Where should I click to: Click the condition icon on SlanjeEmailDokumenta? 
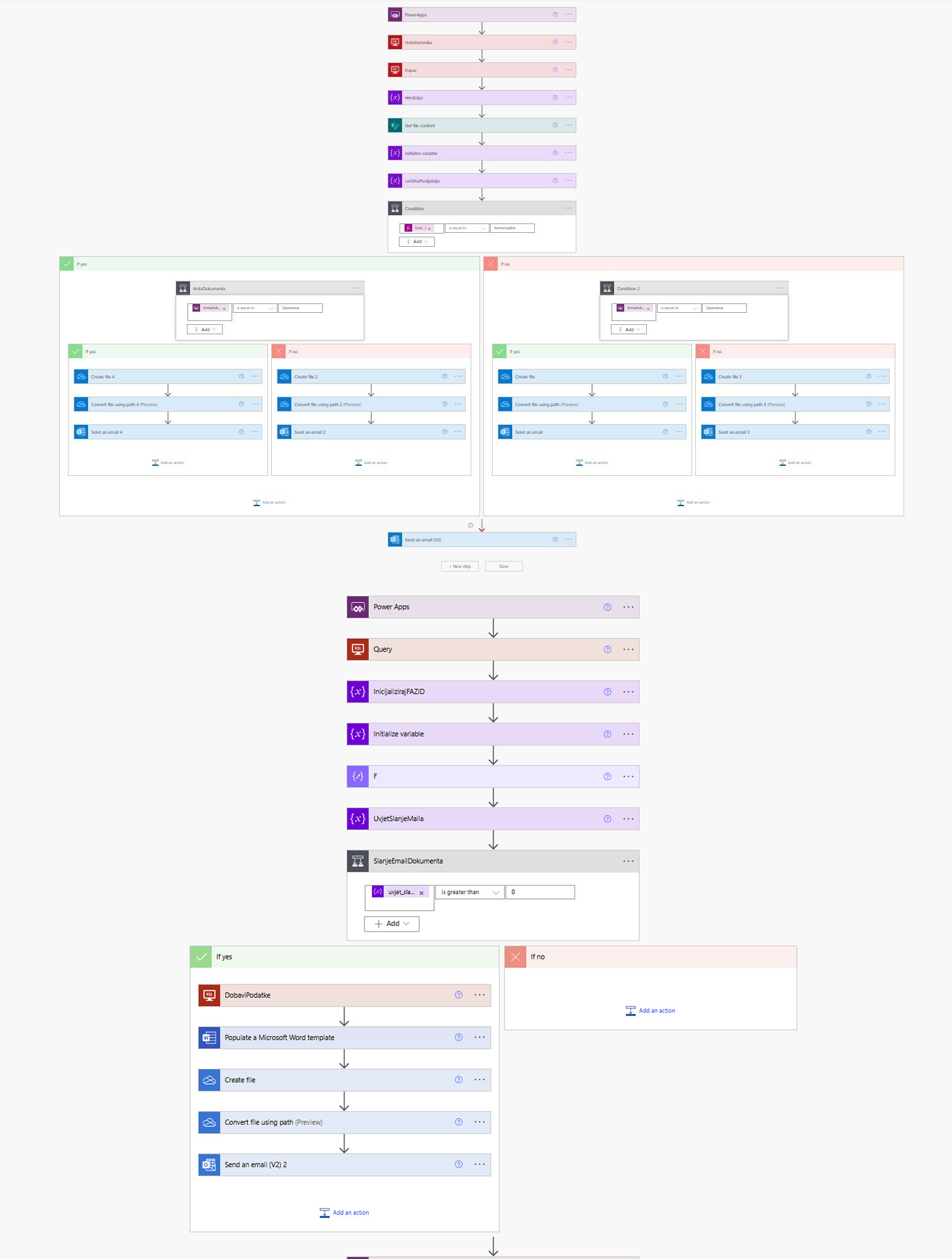357,861
